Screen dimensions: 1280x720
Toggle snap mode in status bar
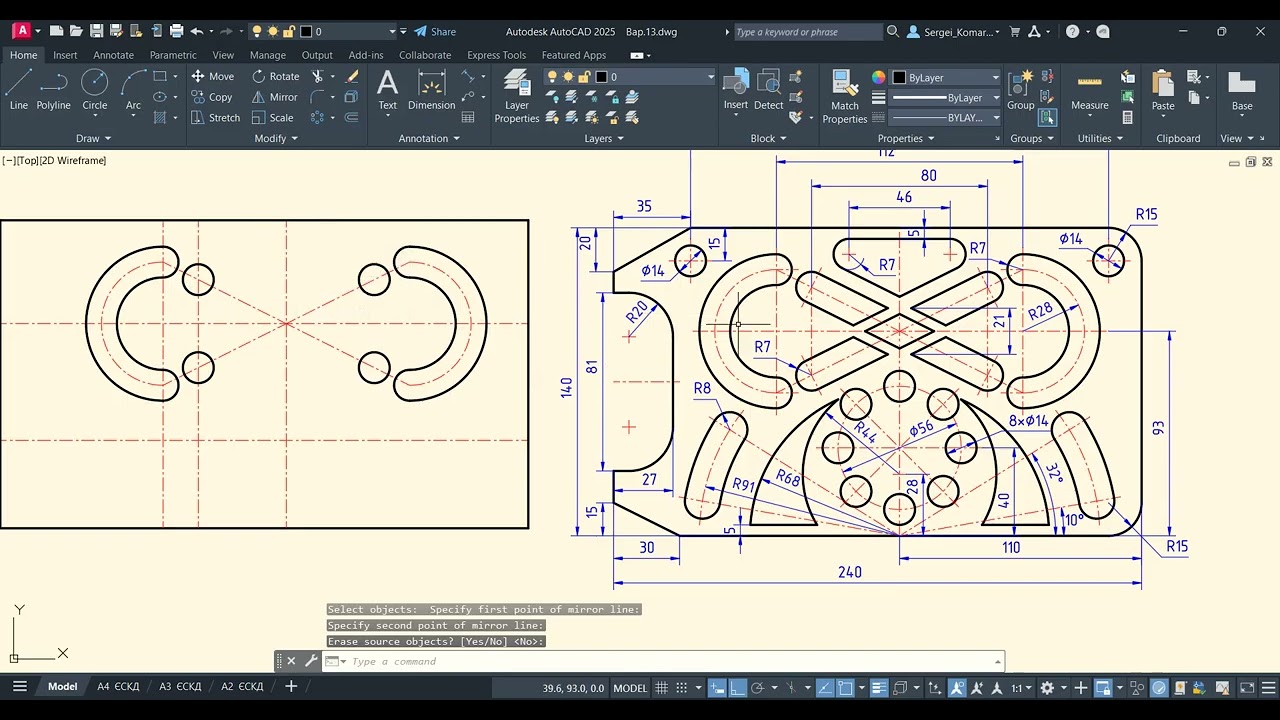pyautogui.click(x=683, y=688)
